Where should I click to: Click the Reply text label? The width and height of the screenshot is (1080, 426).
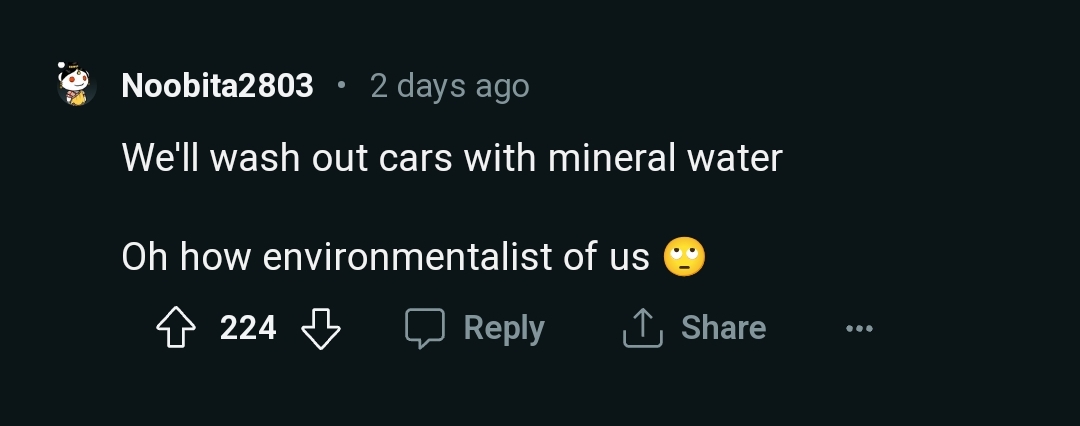click(x=504, y=328)
